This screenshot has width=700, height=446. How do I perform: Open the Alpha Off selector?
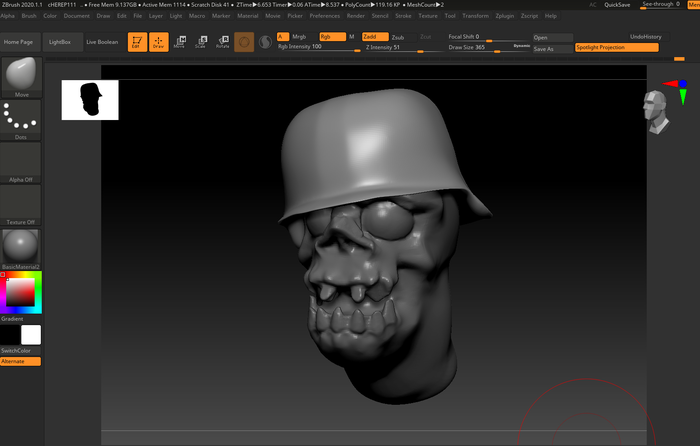(21, 162)
